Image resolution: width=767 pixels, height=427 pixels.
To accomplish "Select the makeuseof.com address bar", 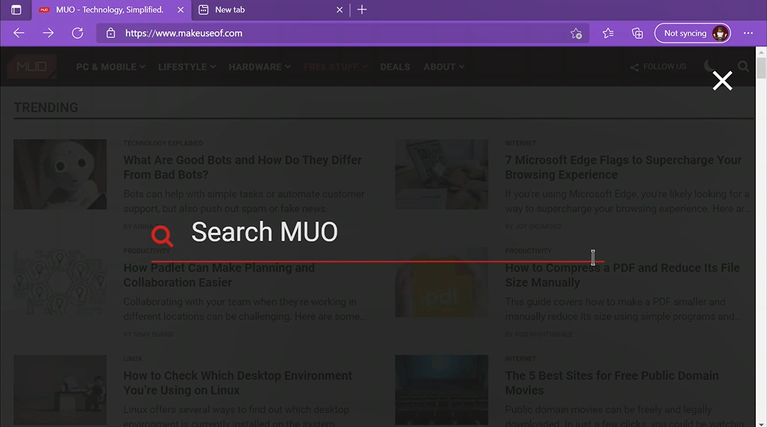I will [x=342, y=33].
